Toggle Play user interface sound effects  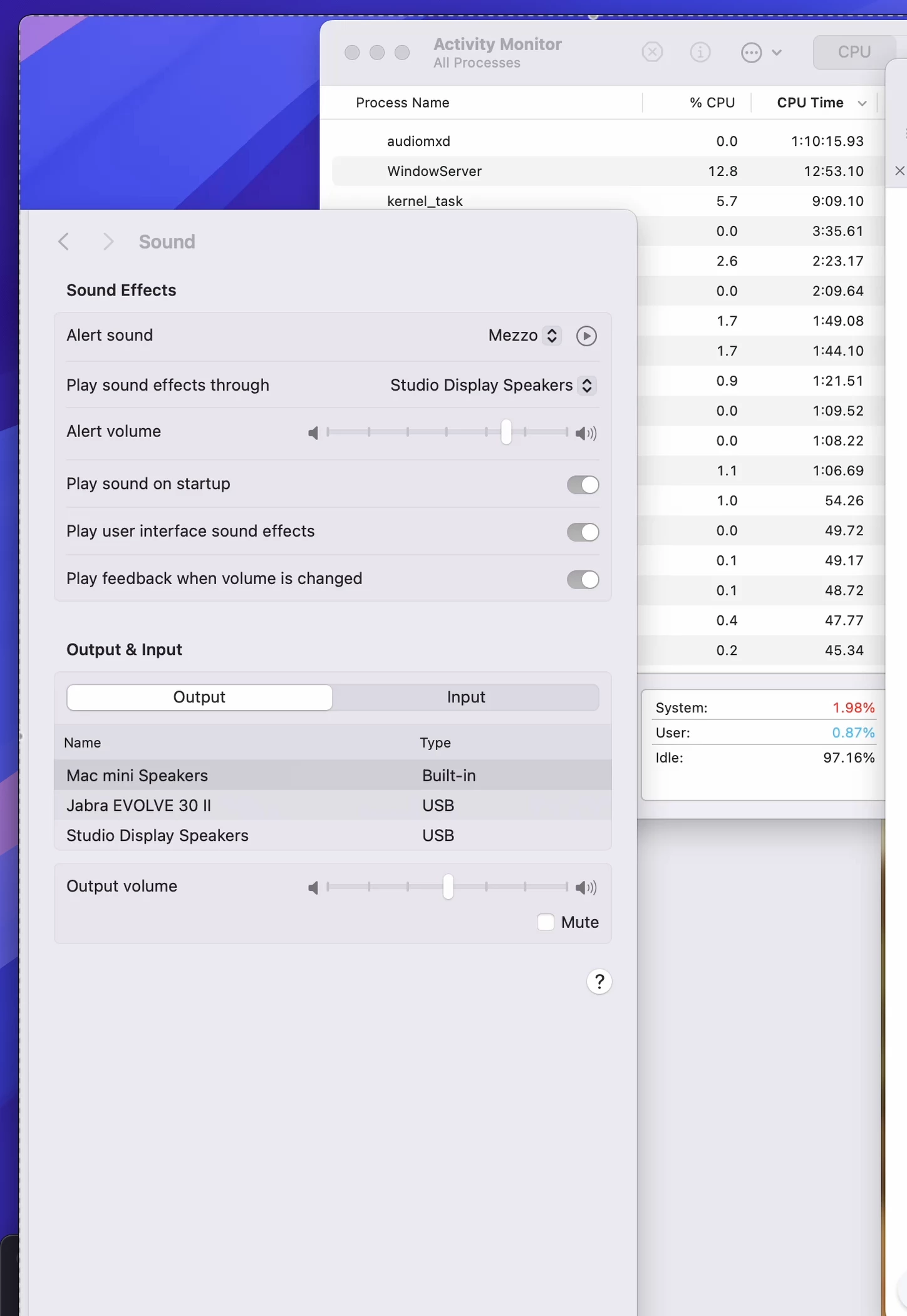583,532
